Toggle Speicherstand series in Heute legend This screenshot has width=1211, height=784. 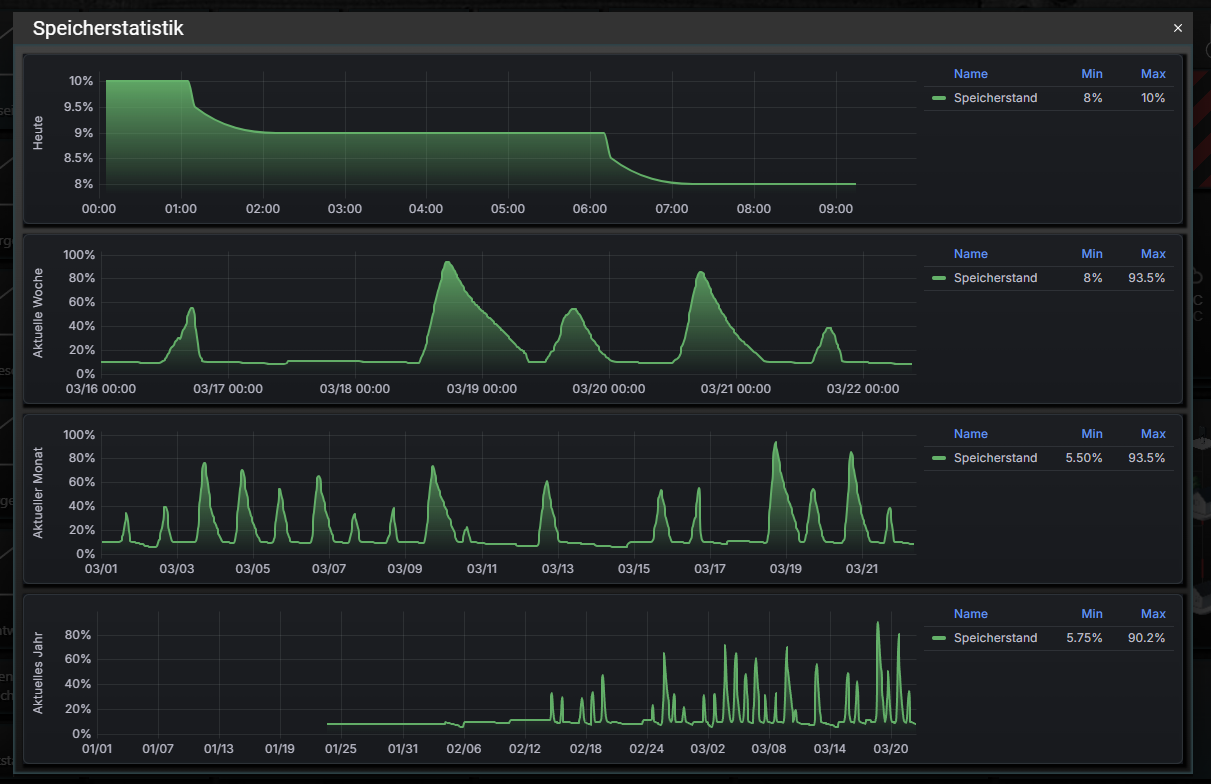point(995,98)
